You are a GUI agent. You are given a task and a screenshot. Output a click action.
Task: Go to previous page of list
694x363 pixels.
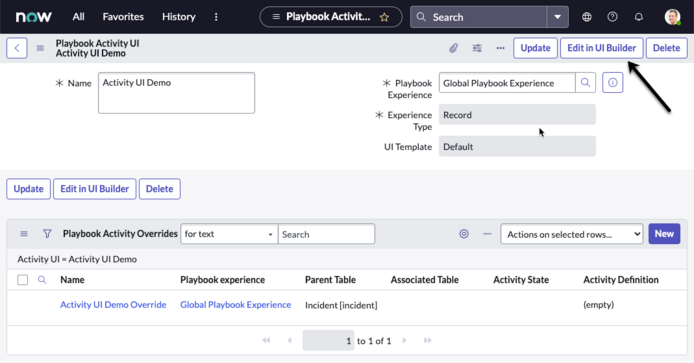(x=289, y=340)
